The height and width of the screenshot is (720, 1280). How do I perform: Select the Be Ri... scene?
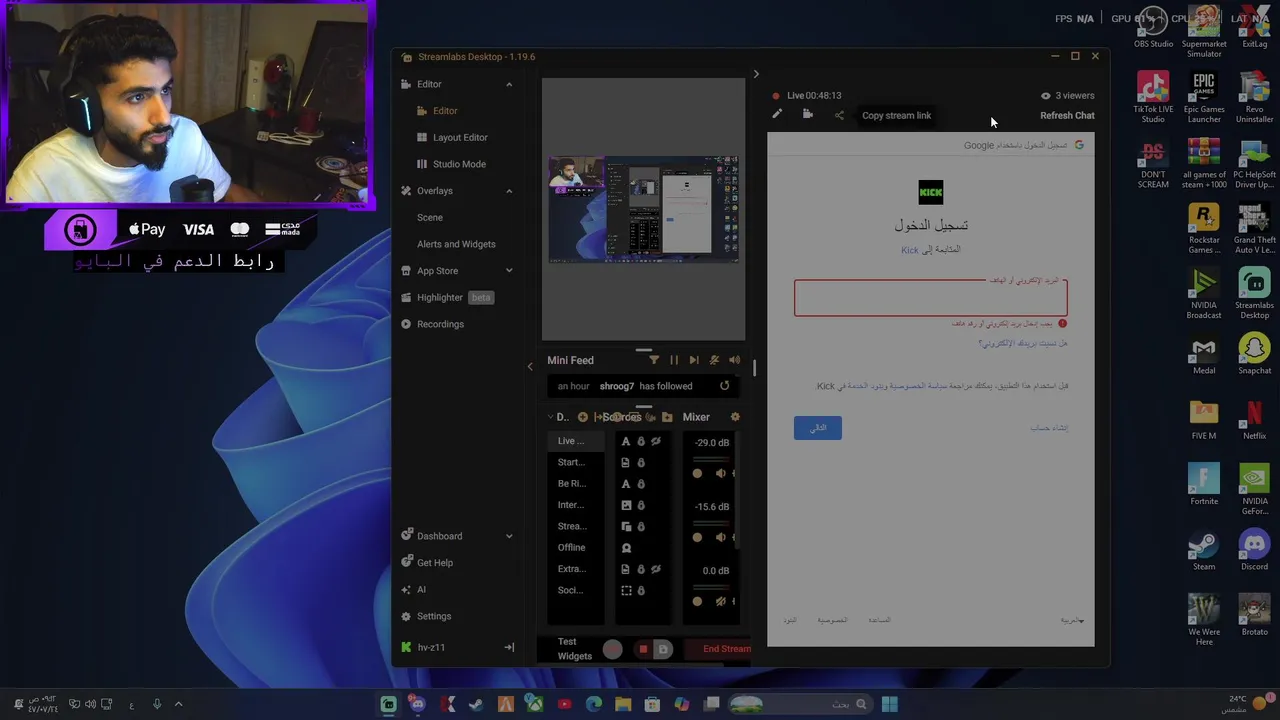(578, 484)
